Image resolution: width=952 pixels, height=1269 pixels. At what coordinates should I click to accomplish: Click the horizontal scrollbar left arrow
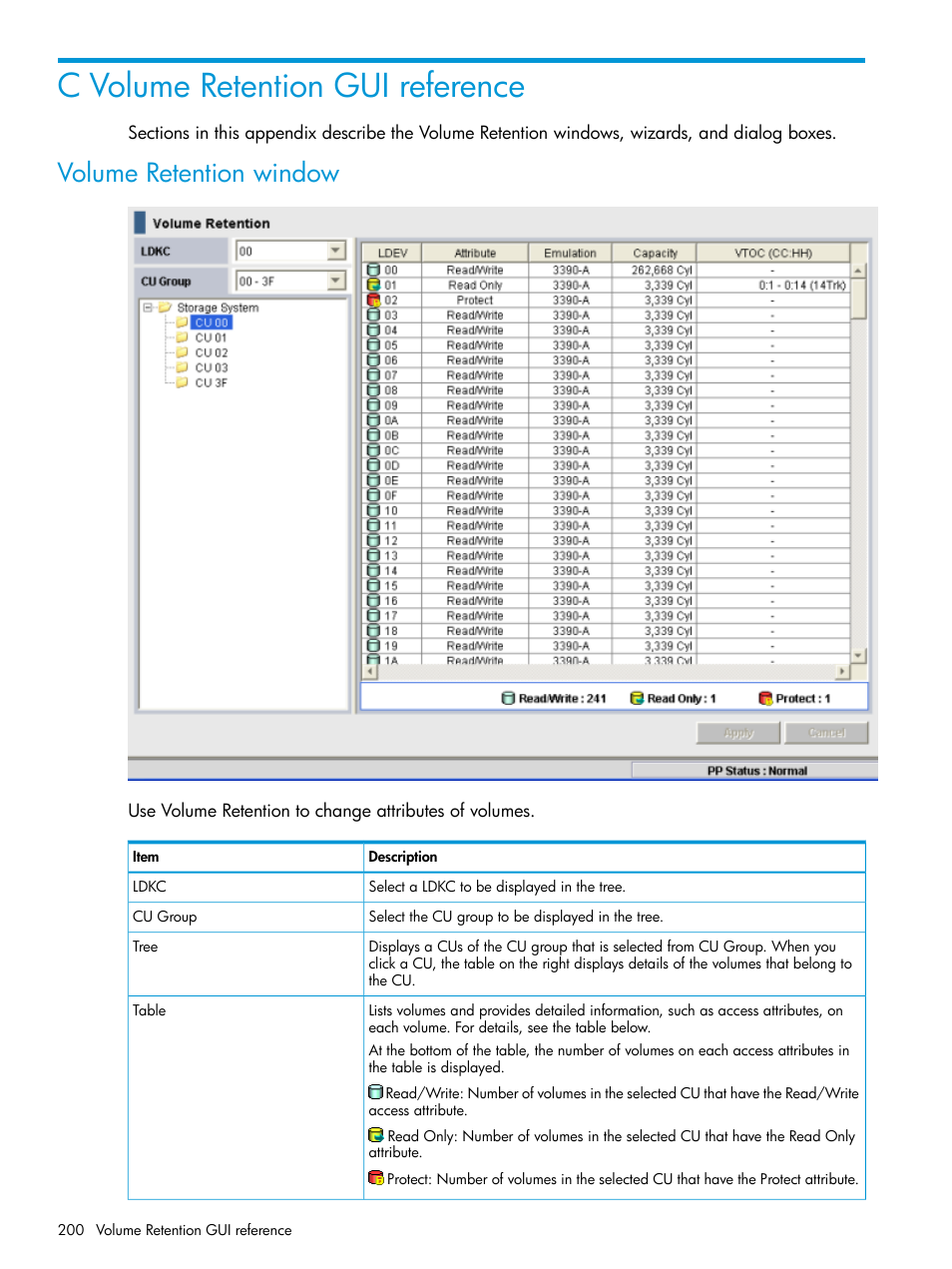click(370, 672)
